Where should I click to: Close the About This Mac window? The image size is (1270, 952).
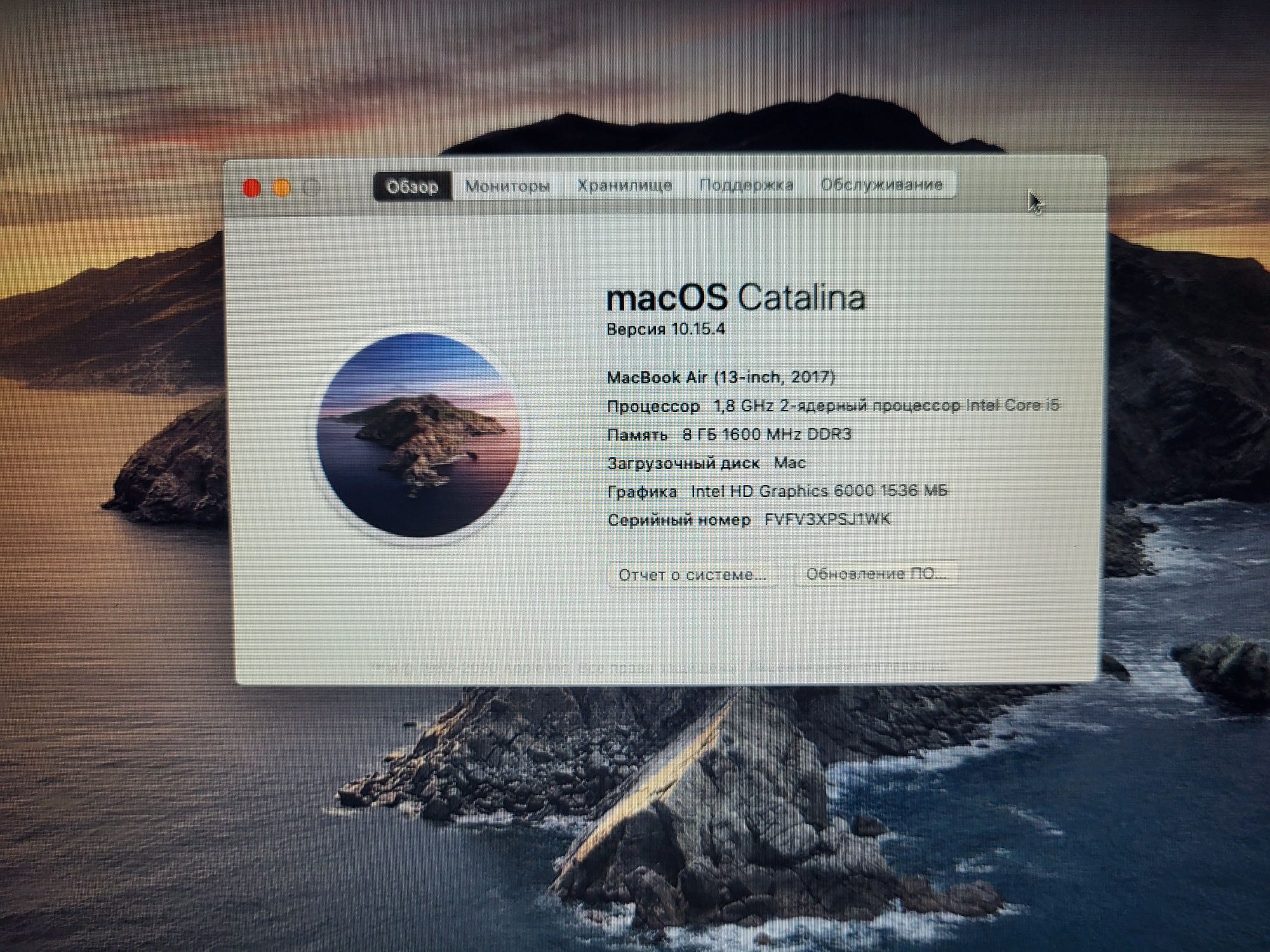(252, 188)
